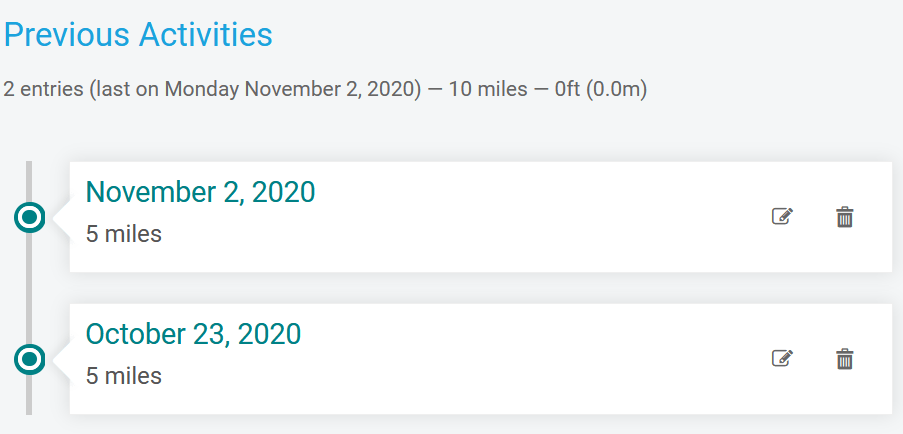Select the November 2 timeline marker circle
The width and height of the screenshot is (903, 434).
coord(29,218)
